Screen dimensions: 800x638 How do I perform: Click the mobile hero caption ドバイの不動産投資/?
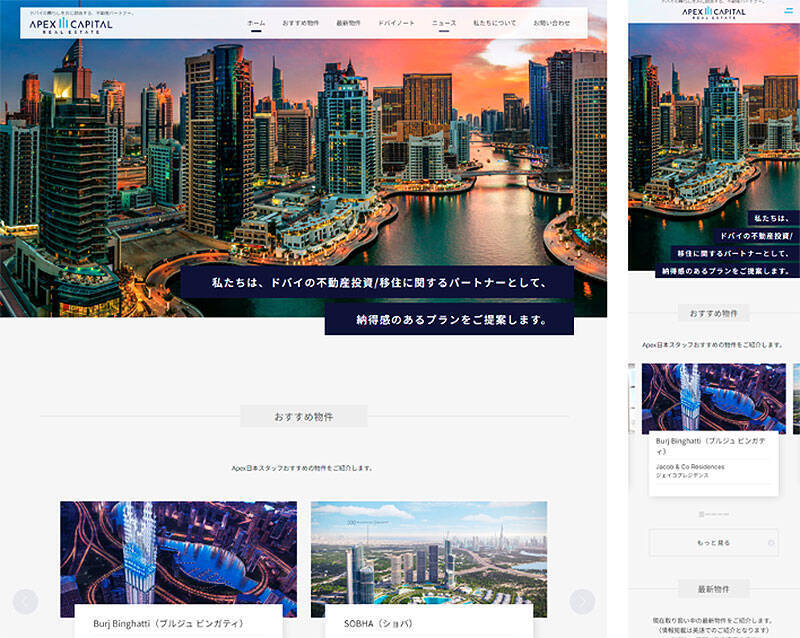(757, 235)
